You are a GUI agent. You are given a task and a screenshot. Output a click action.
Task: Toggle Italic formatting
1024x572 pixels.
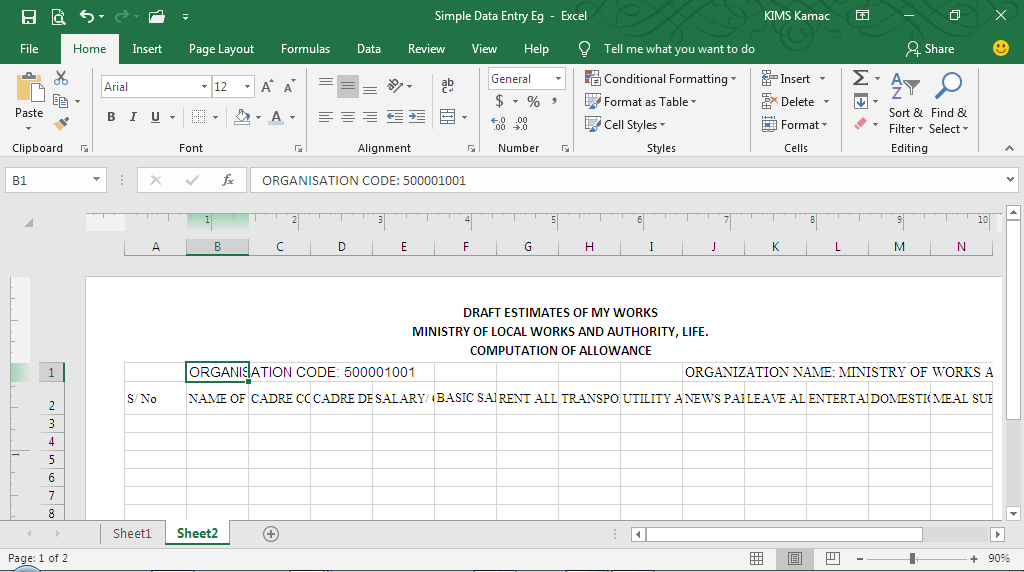pos(133,117)
